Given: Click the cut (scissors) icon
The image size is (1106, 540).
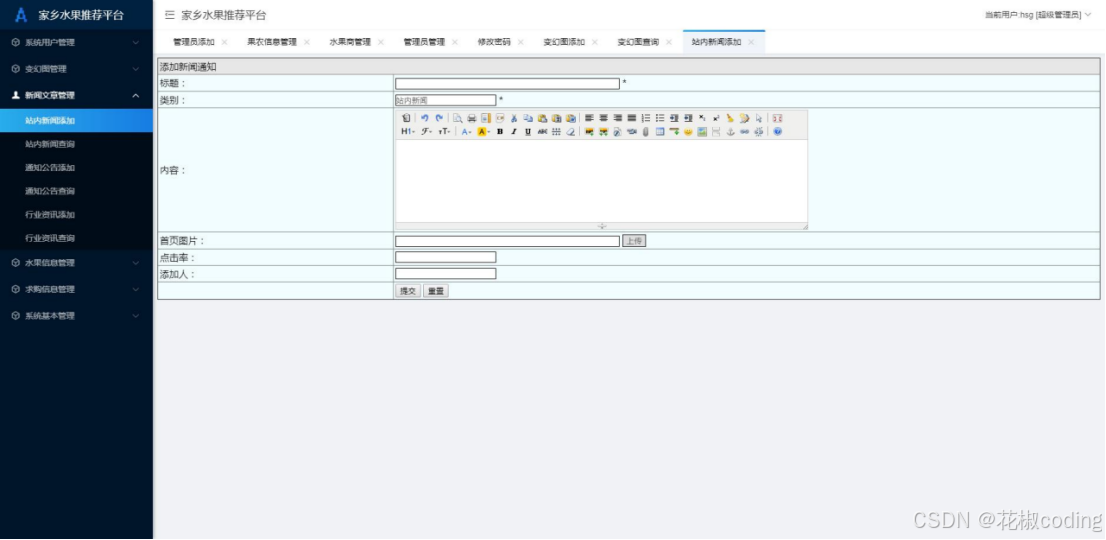Looking at the screenshot, I should coord(514,118).
